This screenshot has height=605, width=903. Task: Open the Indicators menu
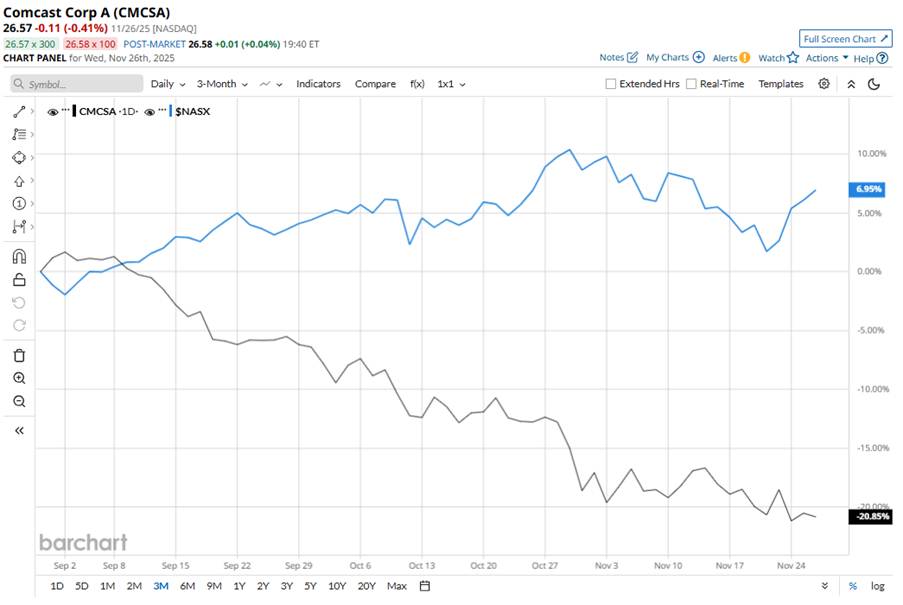click(x=318, y=84)
